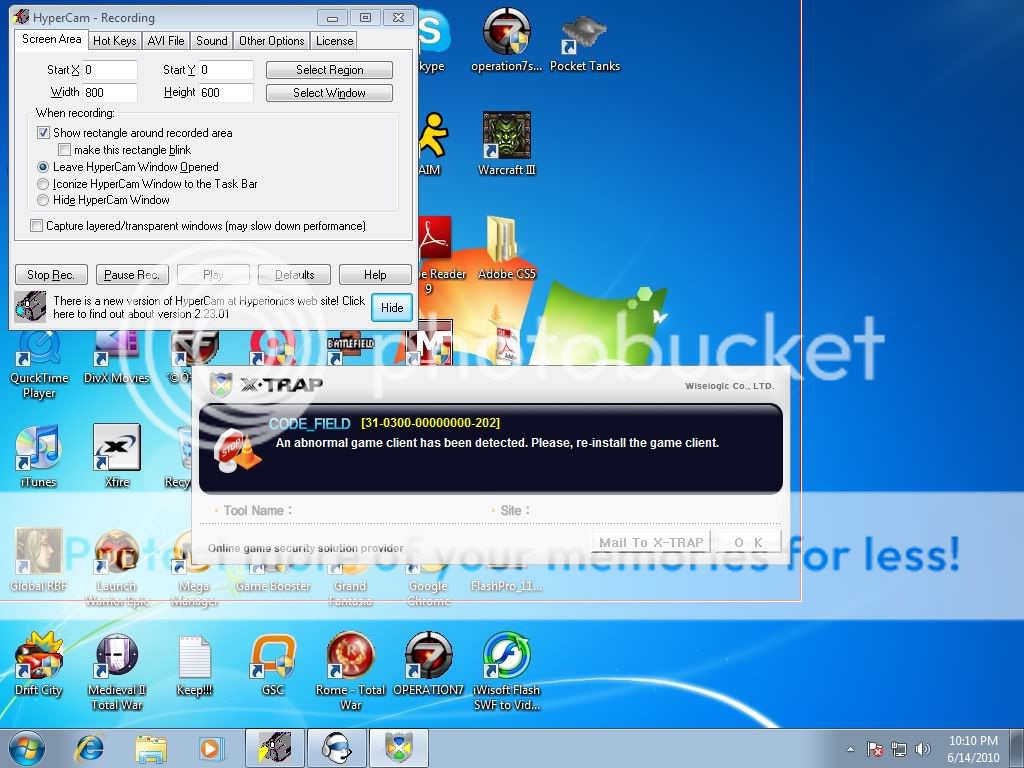Click the Width input field
Viewport: 1024px width, 768px height.
(110, 93)
